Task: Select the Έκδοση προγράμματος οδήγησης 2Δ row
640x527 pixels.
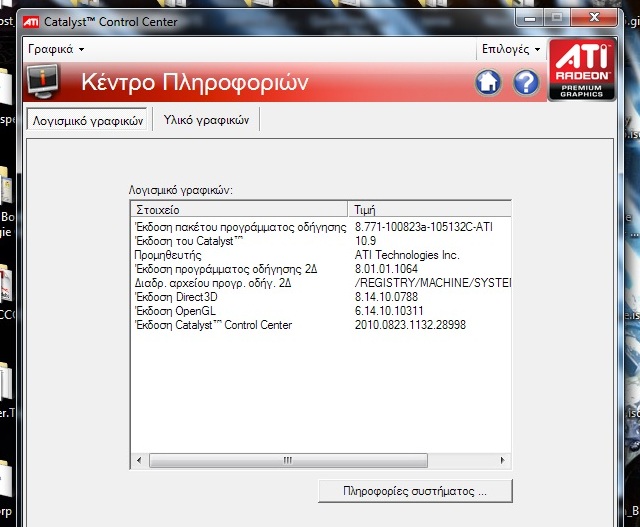Action: pyautogui.click(x=321, y=269)
